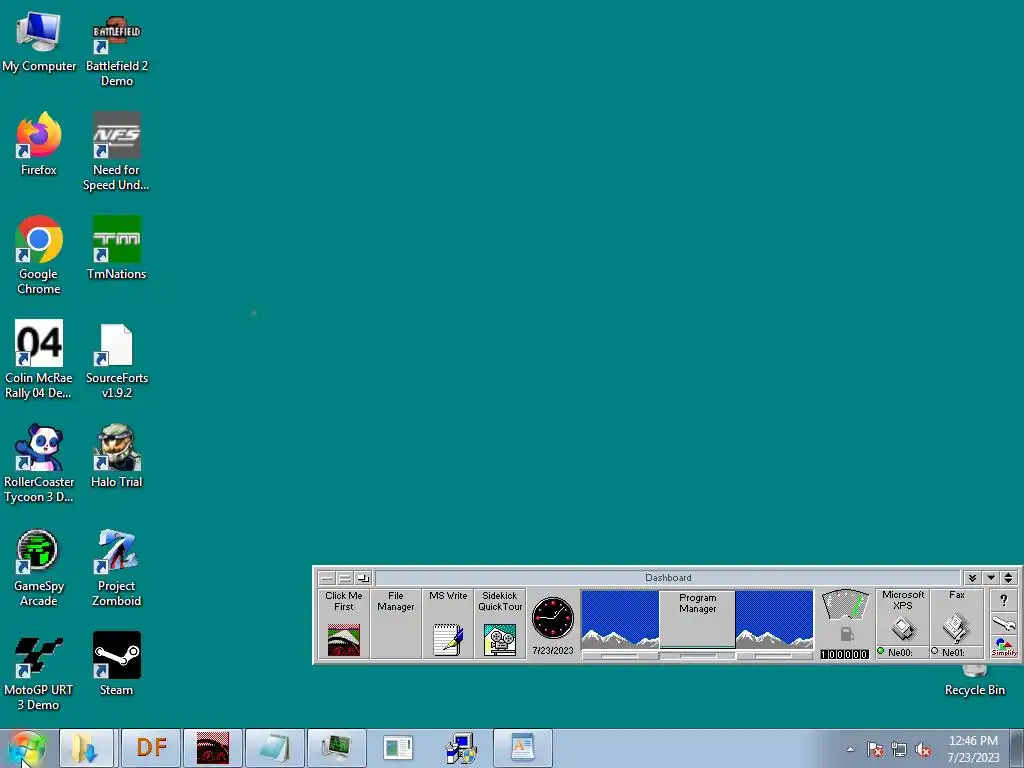The image size is (1024, 768).
Task: Launch MS Write from Dashboard
Action: click(x=448, y=624)
